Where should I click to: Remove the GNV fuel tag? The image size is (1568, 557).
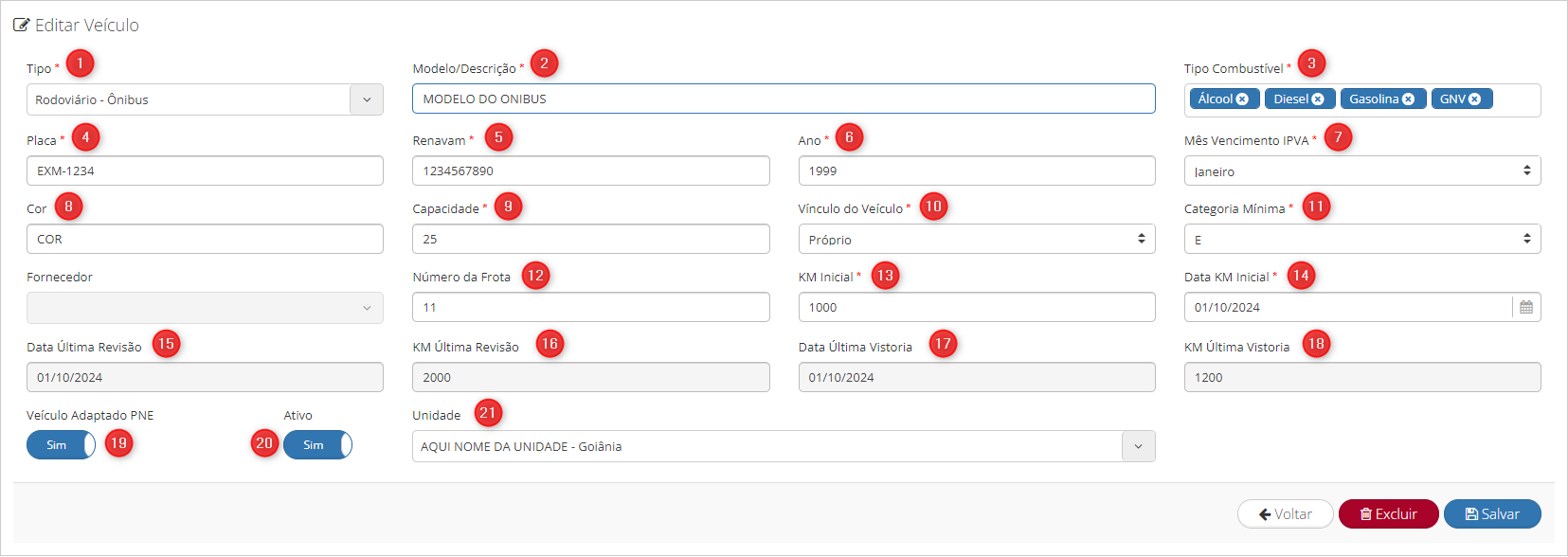coord(1474,99)
